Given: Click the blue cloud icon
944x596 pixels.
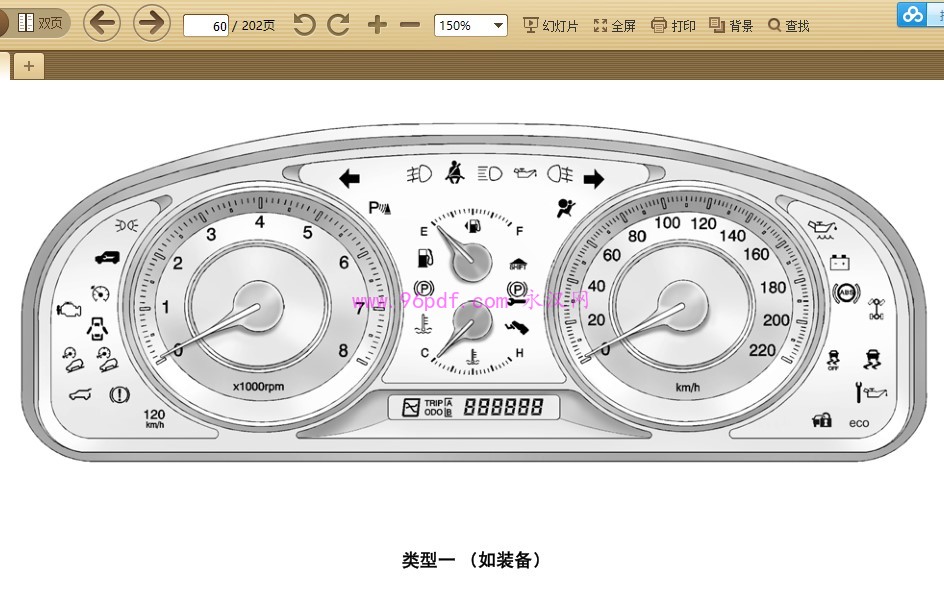Looking at the screenshot, I should point(912,14).
